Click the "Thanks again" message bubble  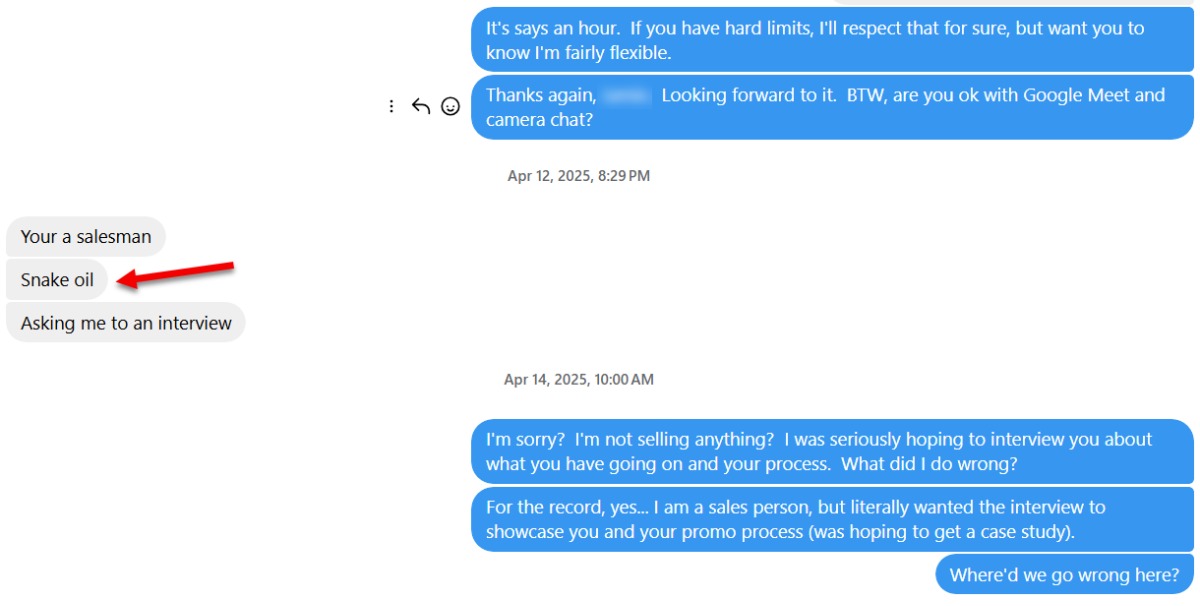point(832,107)
